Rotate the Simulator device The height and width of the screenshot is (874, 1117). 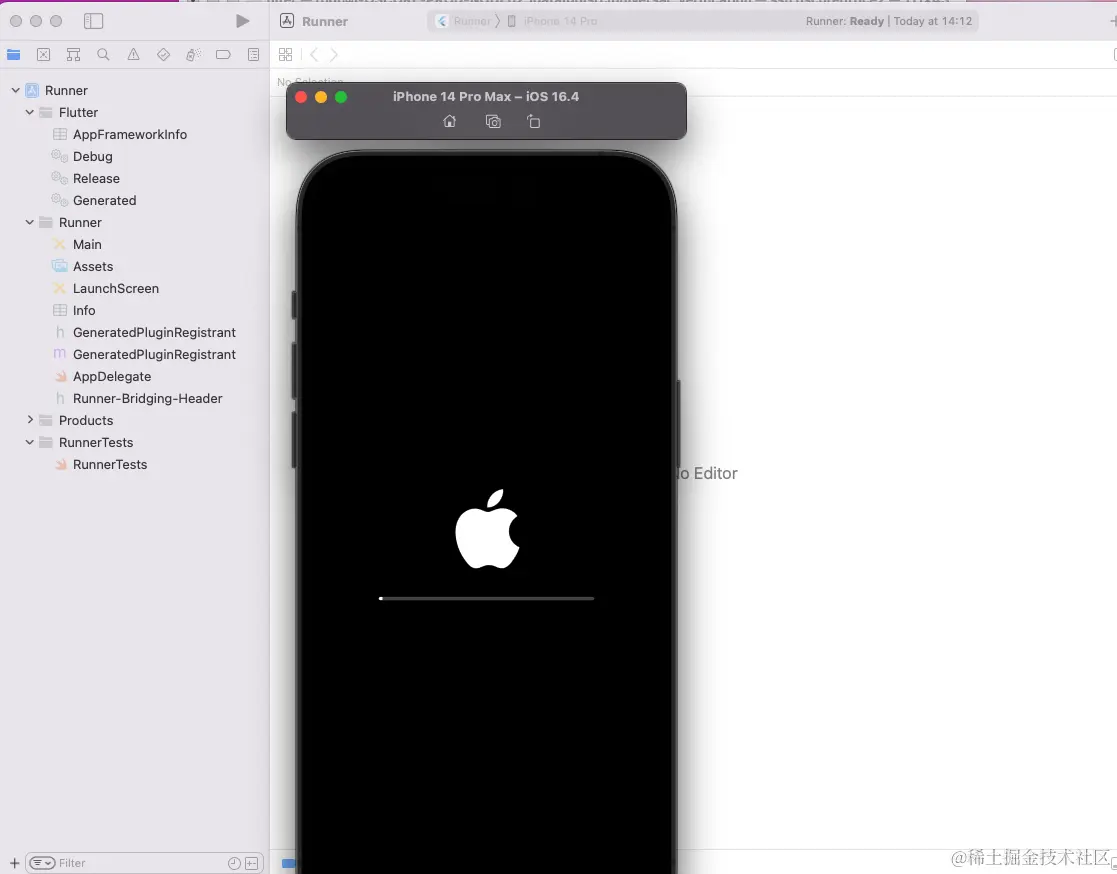point(534,122)
